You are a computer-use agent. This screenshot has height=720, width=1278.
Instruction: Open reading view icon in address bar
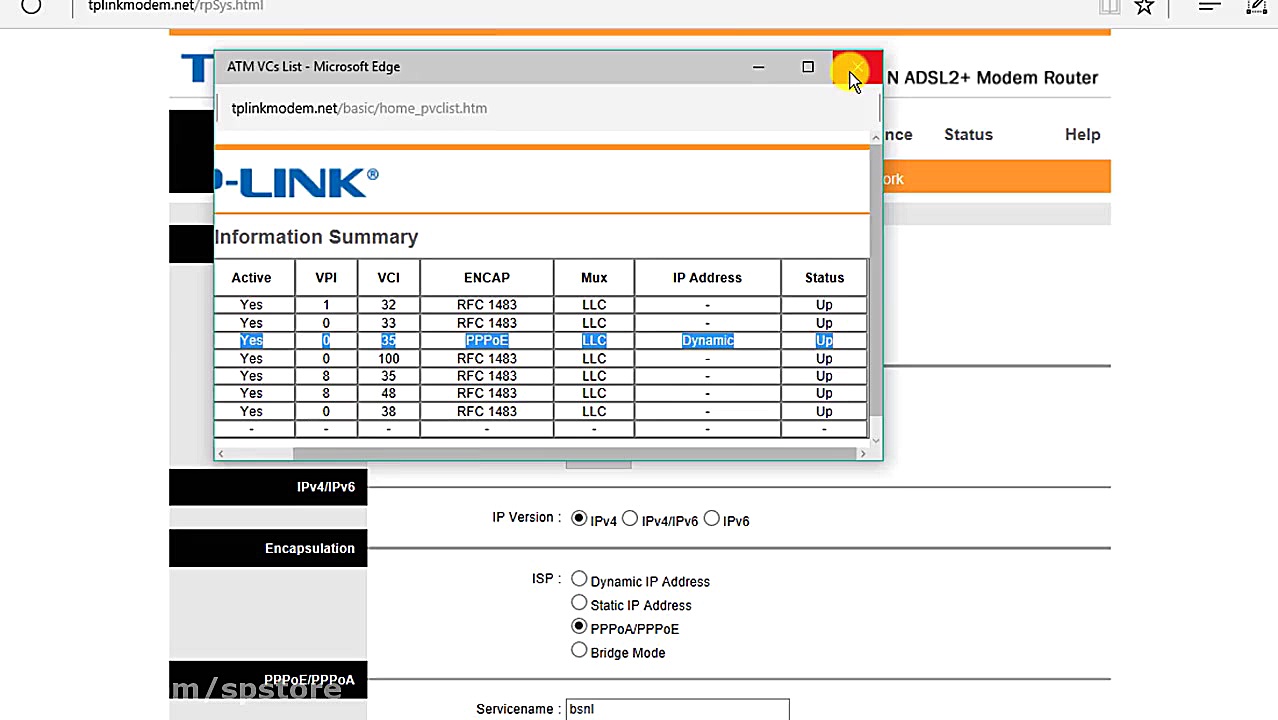pyautogui.click(x=1109, y=7)
